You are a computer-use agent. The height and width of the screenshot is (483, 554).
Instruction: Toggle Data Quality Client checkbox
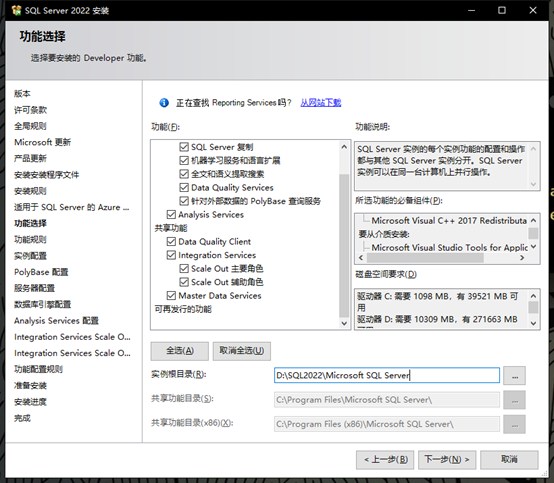click(x=171, y=242)
